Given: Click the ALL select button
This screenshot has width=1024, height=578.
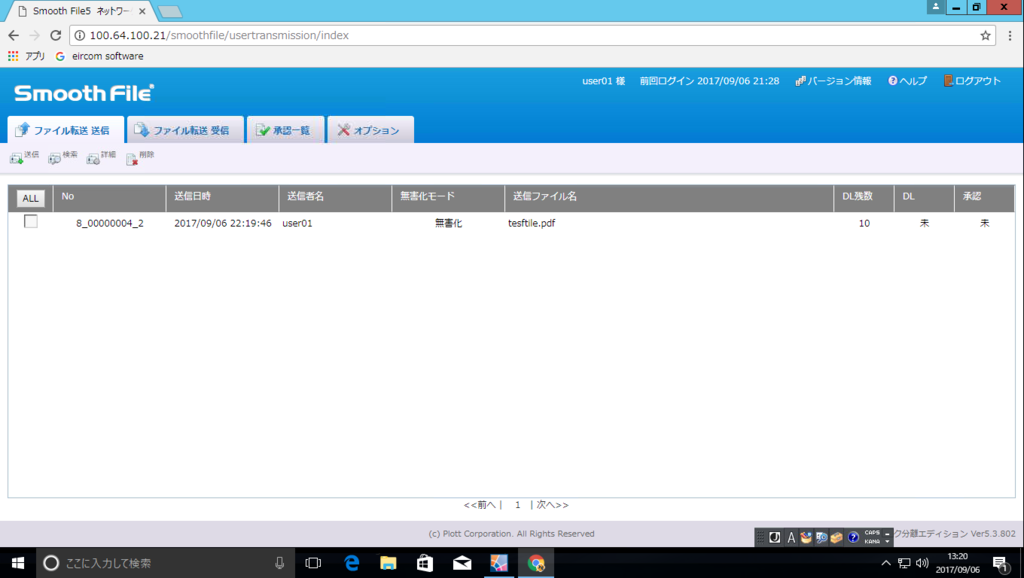Looking at the screenshot, I should 30,199.
